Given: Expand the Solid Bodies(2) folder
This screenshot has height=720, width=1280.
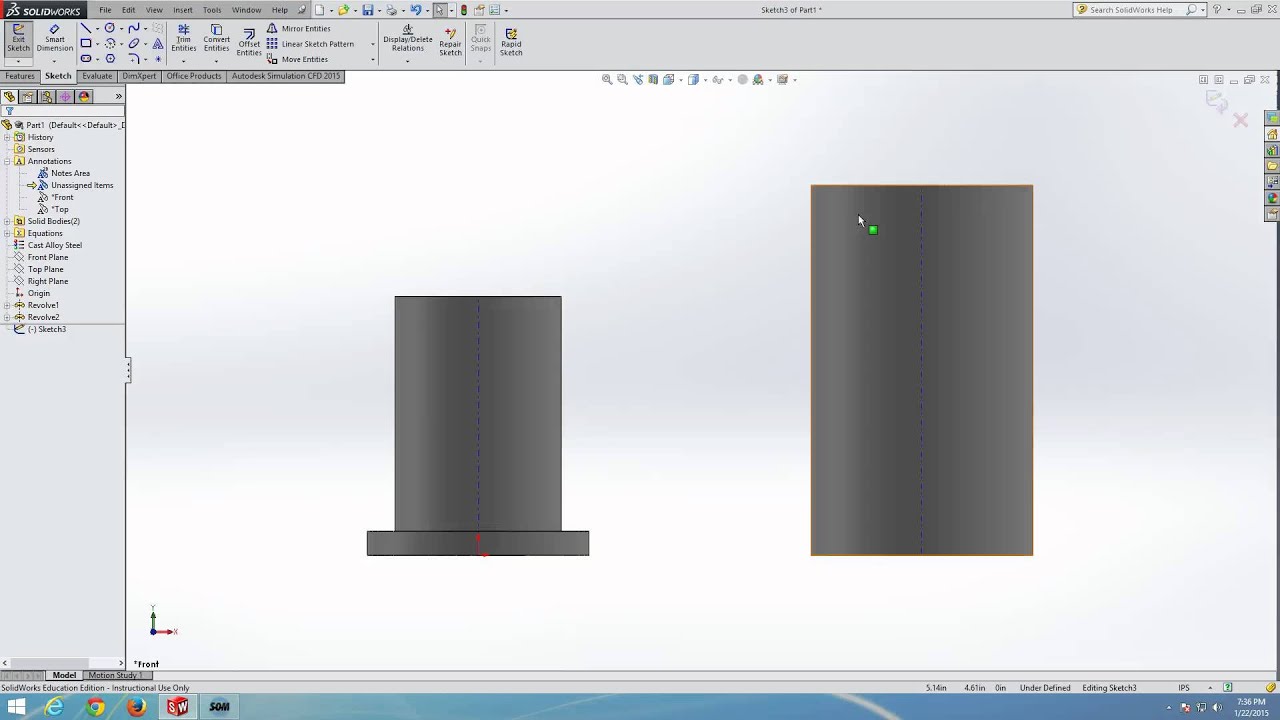Looking at the screenshot, I should coord(7,221).
